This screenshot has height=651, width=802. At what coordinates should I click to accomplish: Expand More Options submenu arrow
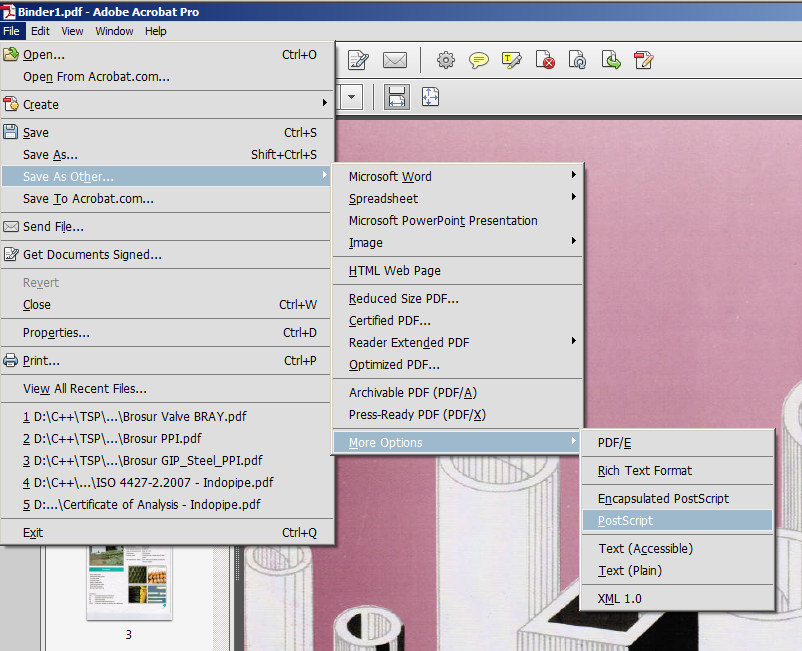coord(574,441)
